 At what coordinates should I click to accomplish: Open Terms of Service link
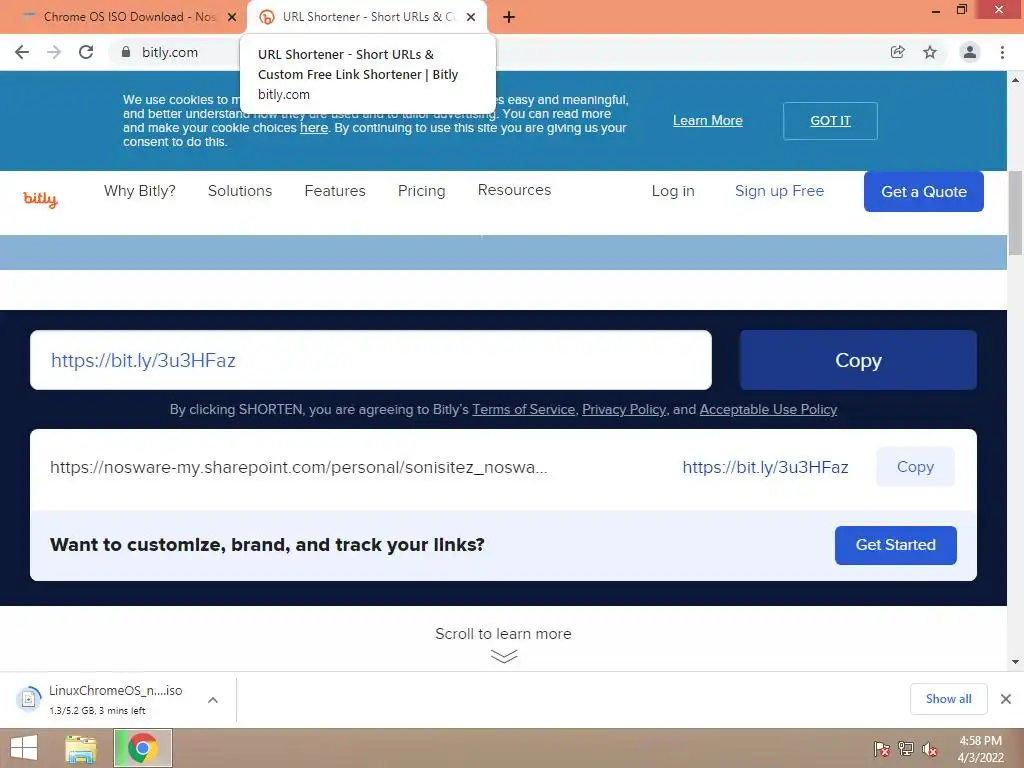pos(523,409)
